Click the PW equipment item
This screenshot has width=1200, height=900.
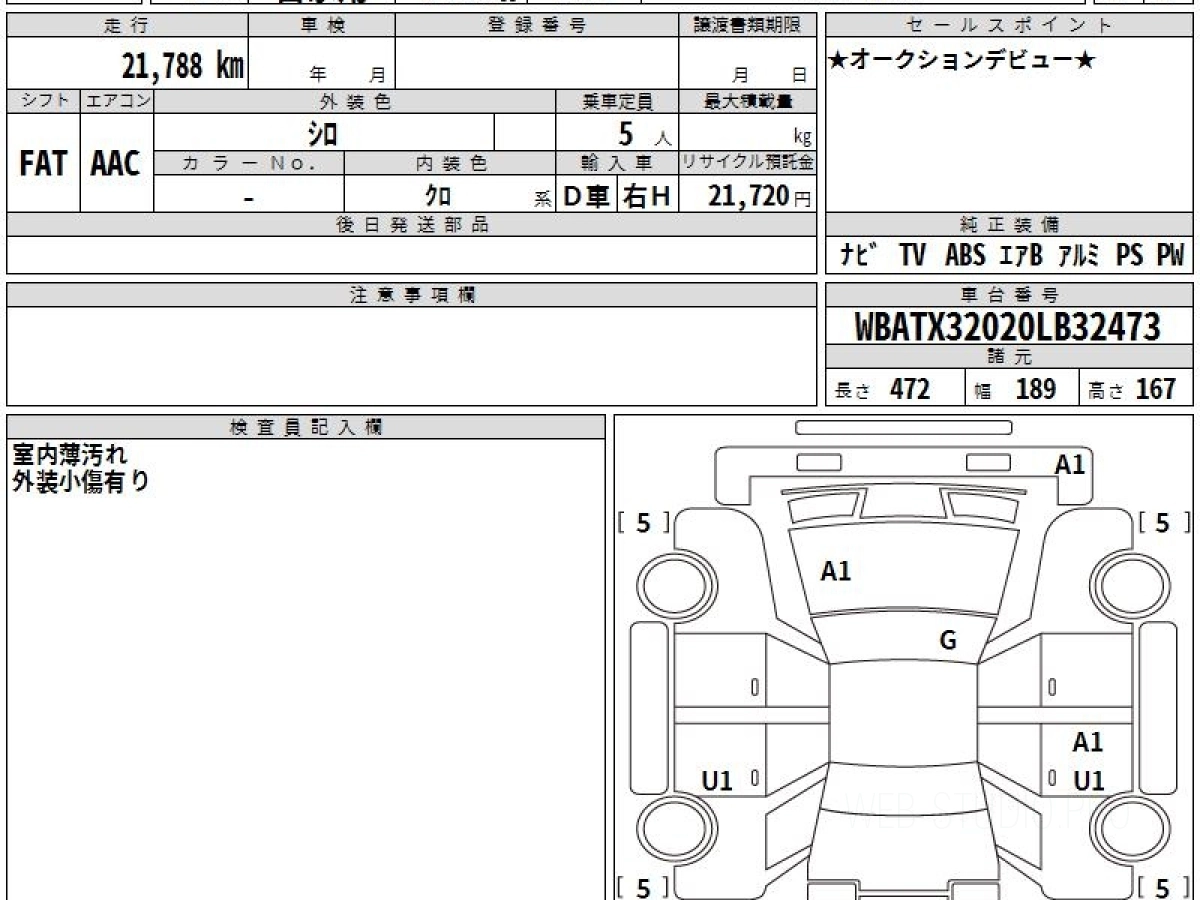[1170, 255]
